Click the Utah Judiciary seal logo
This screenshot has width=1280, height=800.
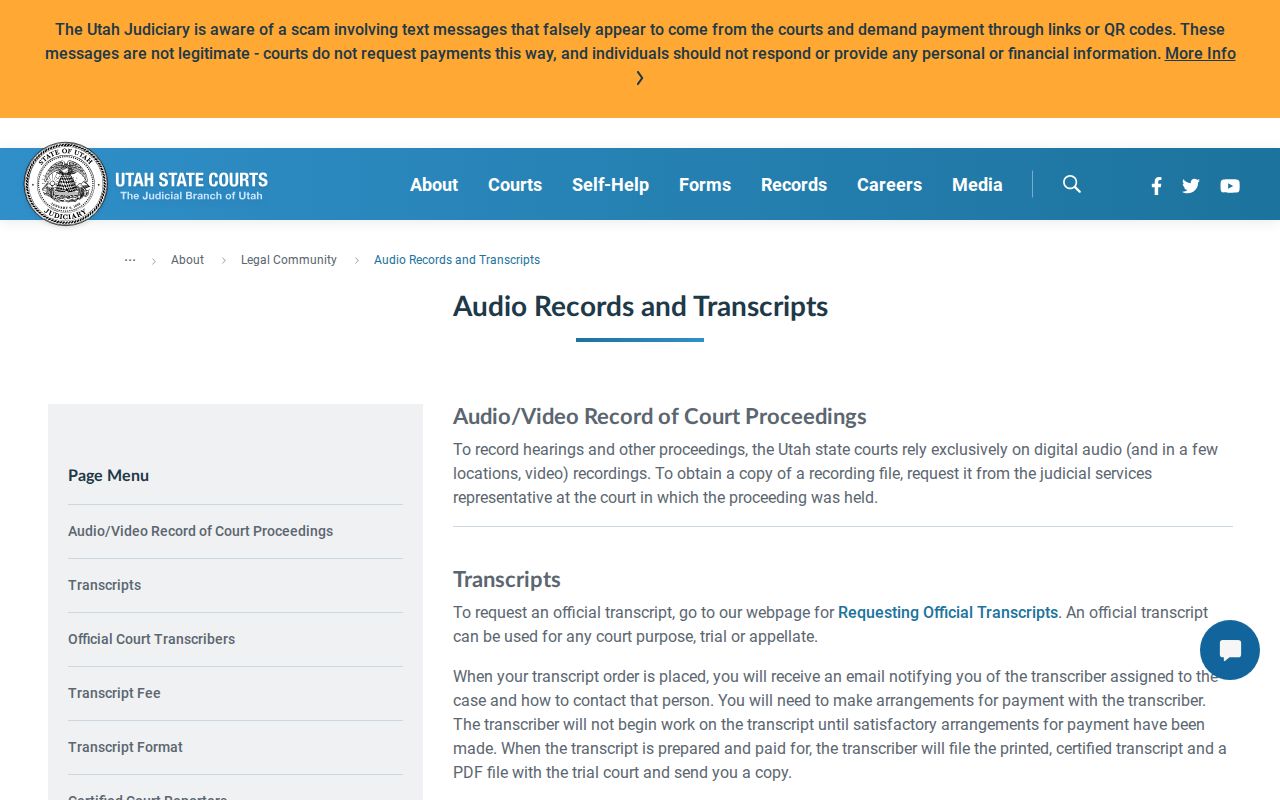click(x=66, y=184)
